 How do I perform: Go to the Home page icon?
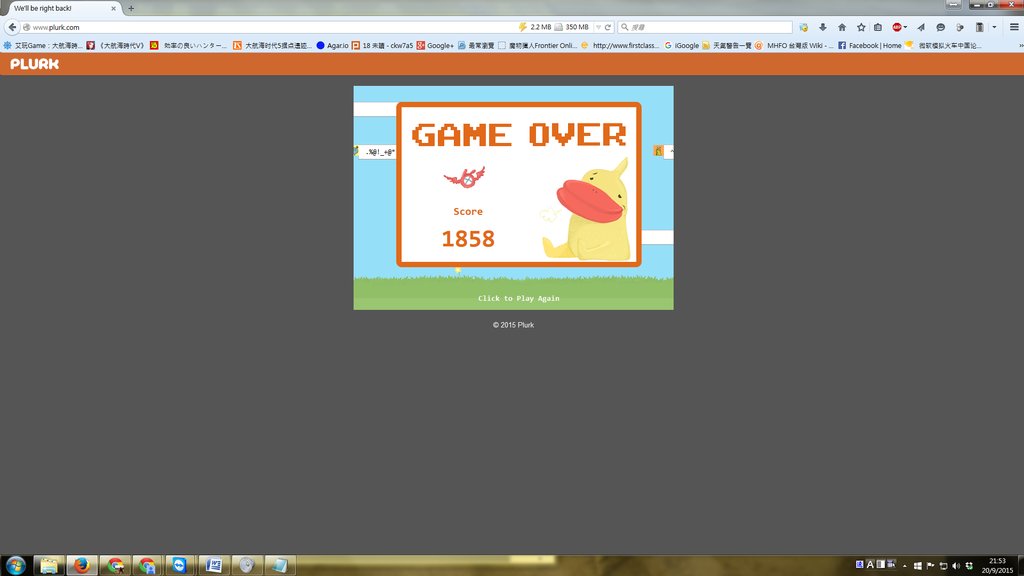pyautogui.click(x=842, y=27)
